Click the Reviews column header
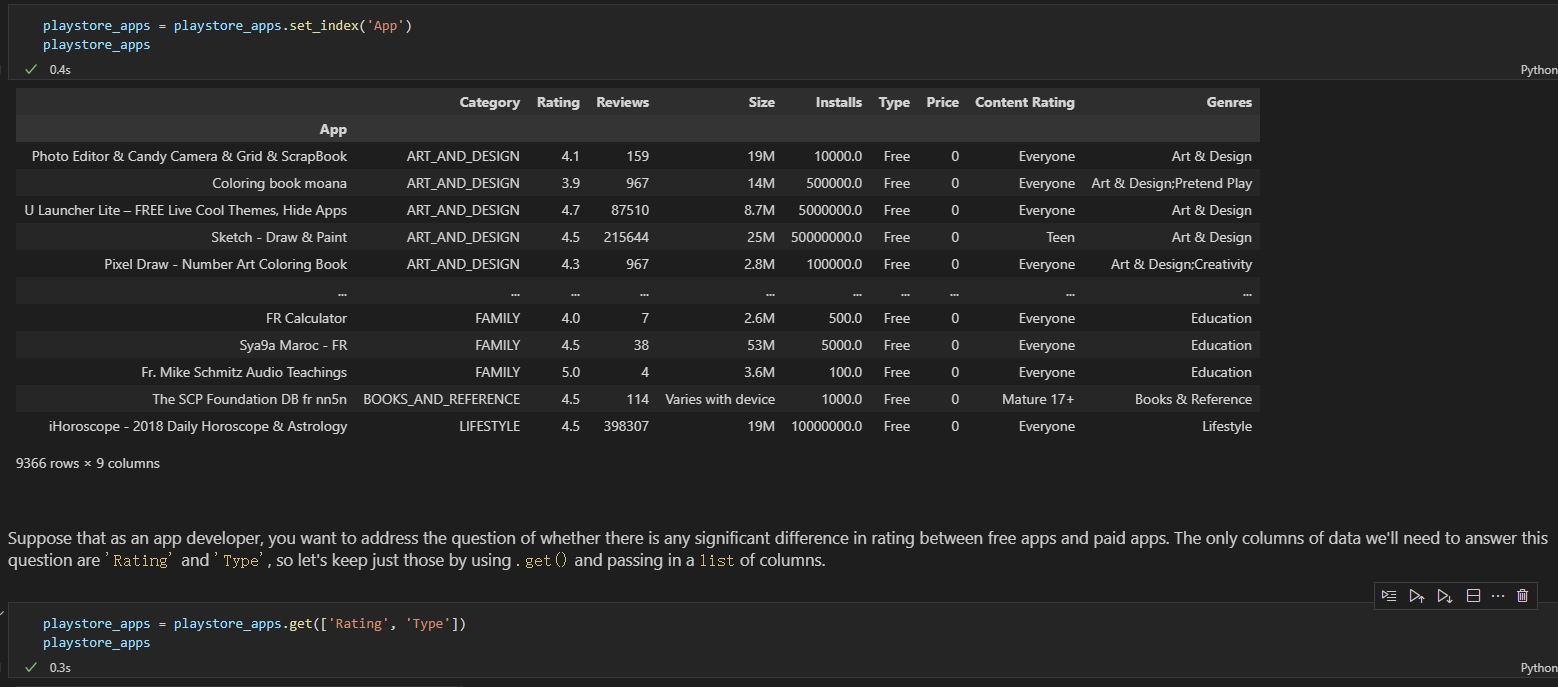The height and width of the screenshot is (687, 1558). (622, 102)
